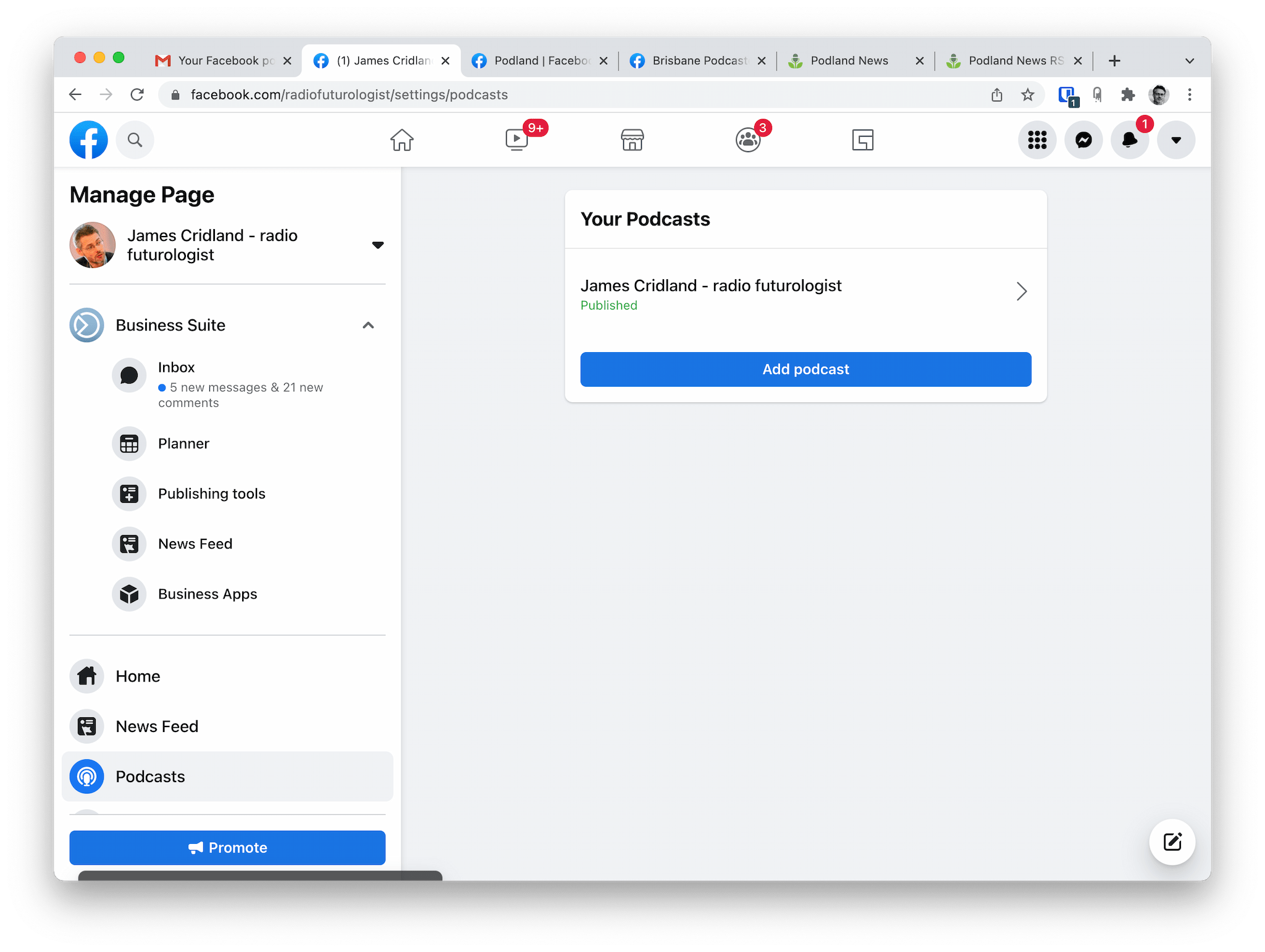Select the Publishing Tools icon
Viewport: 1265px width, 952px height.
pyautogui.click(x=130, y=493)
